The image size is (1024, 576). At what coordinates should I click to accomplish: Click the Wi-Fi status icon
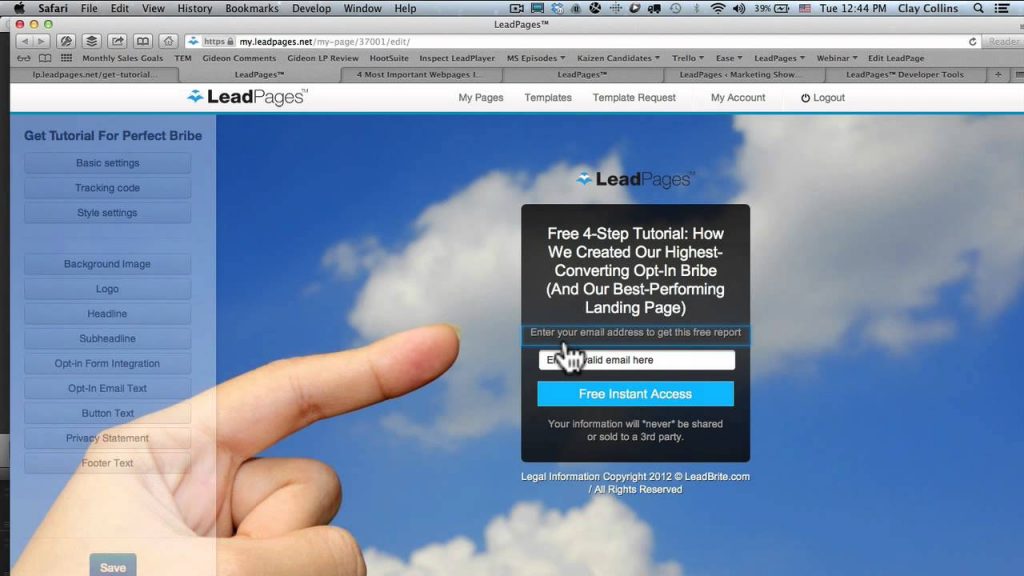tap(717, 8)
